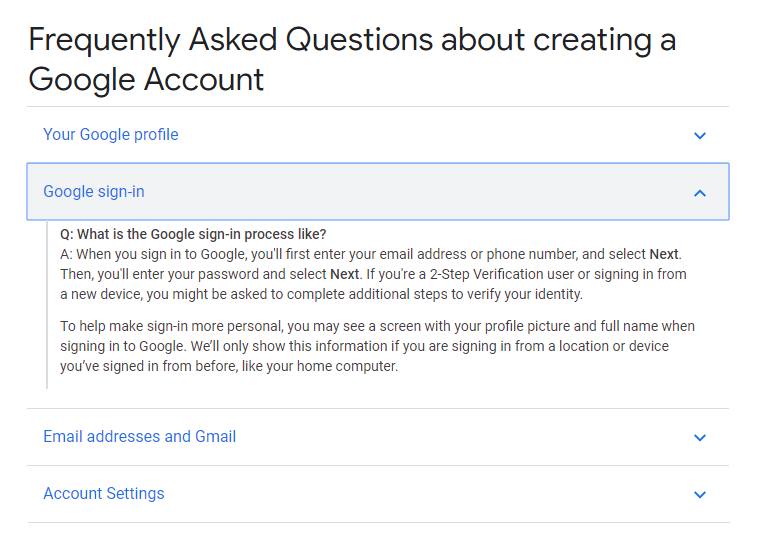This screenshot has width=782, height=548.
Task: Click the bold Next after 'password and select'
Action: (345, 274)
